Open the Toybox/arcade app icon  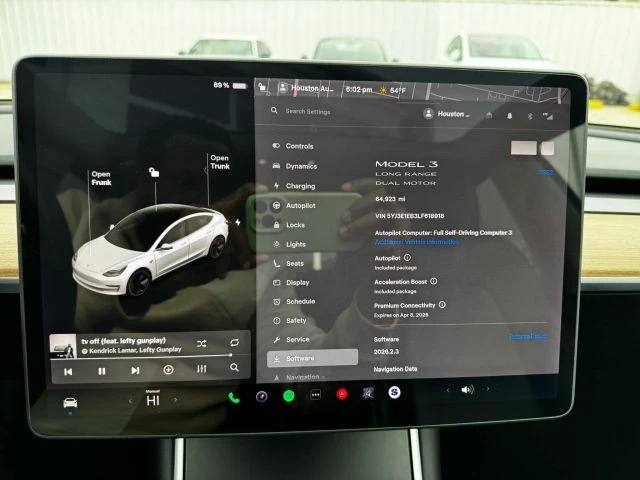pos(368,393)
